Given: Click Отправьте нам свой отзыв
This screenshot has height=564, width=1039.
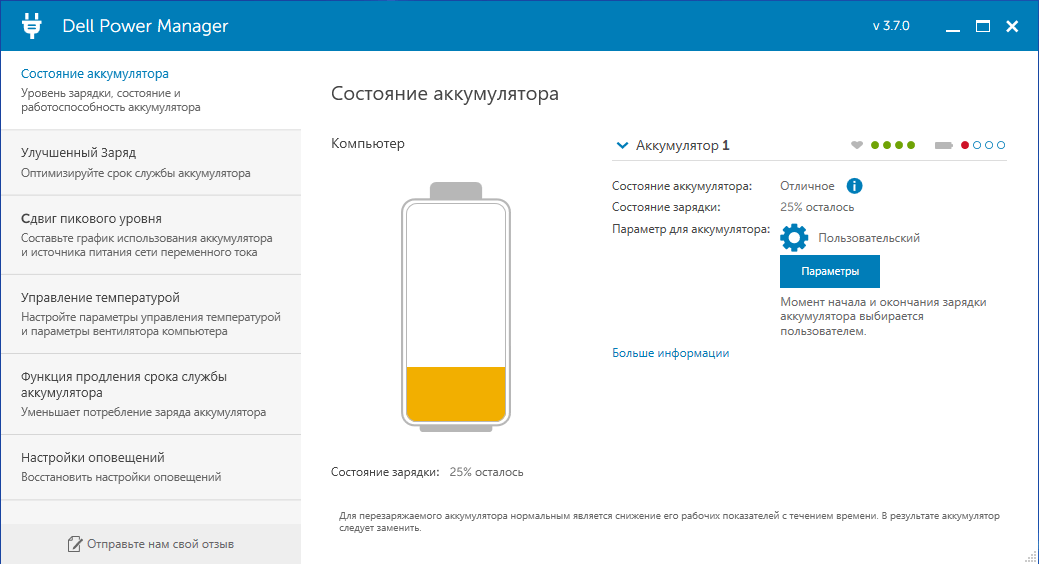Looking at the screenshot, I should [x=160, y=544].
